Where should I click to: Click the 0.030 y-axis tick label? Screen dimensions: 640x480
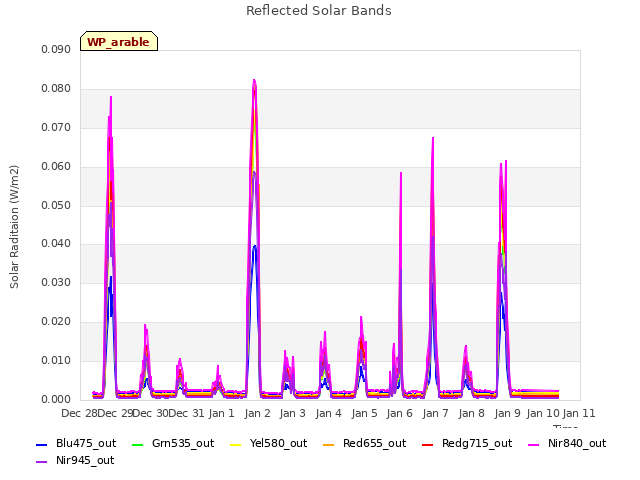point(56,283)
